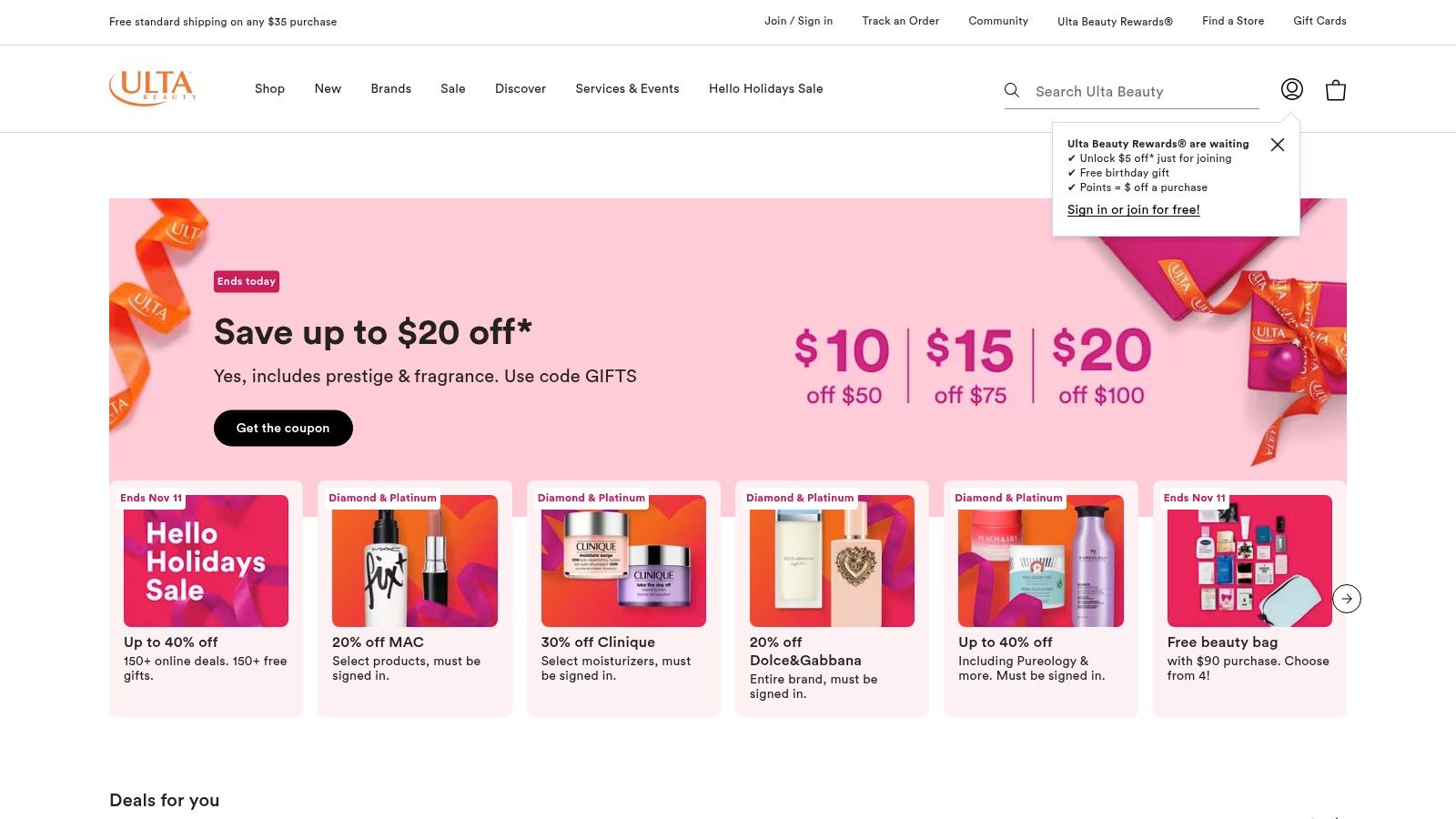This screenshot has width=1456, height=819.
Task: Open the Brands menu
Action: pyautogui.click(x=390, y=88)
